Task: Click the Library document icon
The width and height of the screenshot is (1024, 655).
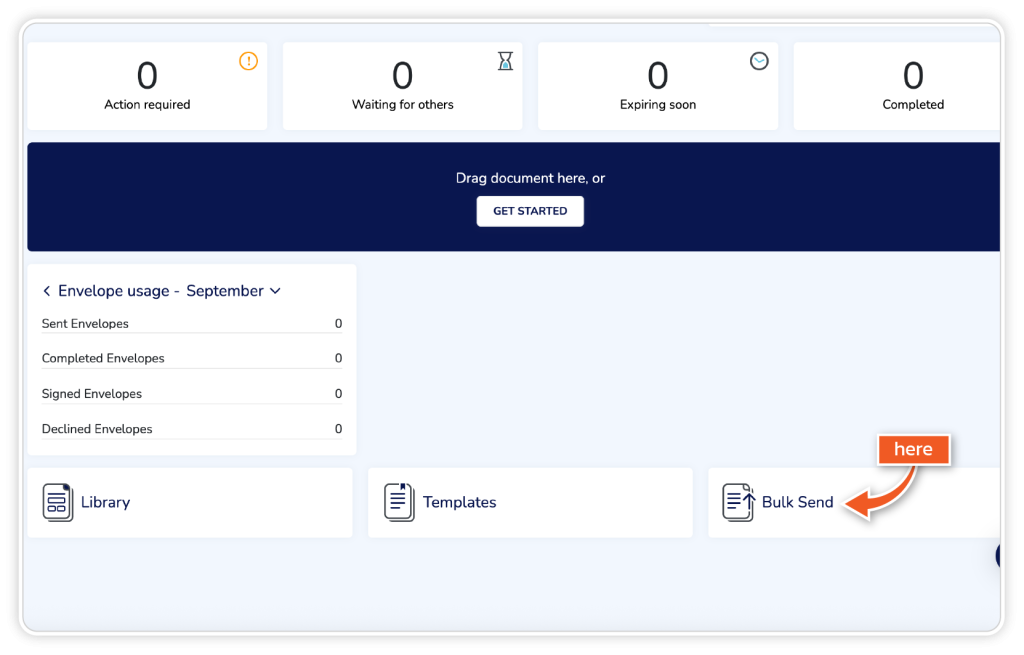Action: tap(58, 502)
